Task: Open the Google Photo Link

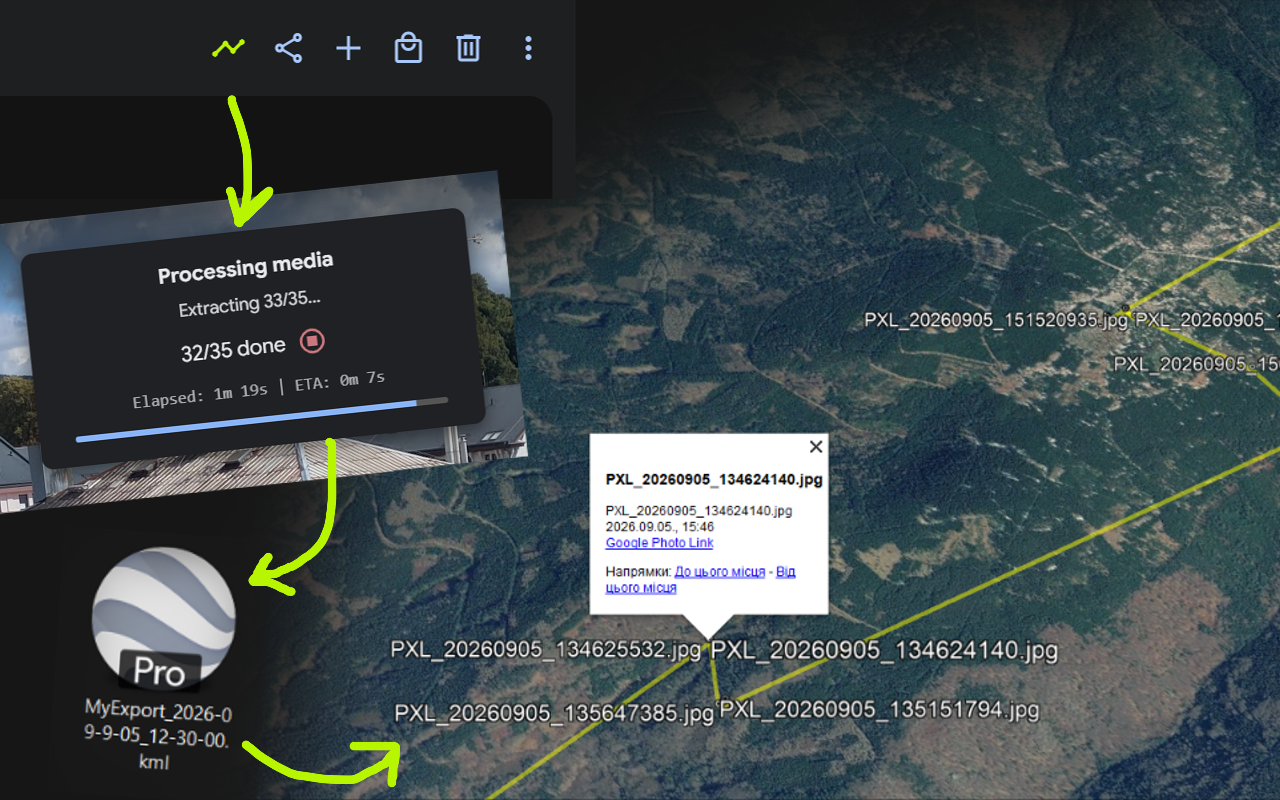Action: [x=659, y=543]
